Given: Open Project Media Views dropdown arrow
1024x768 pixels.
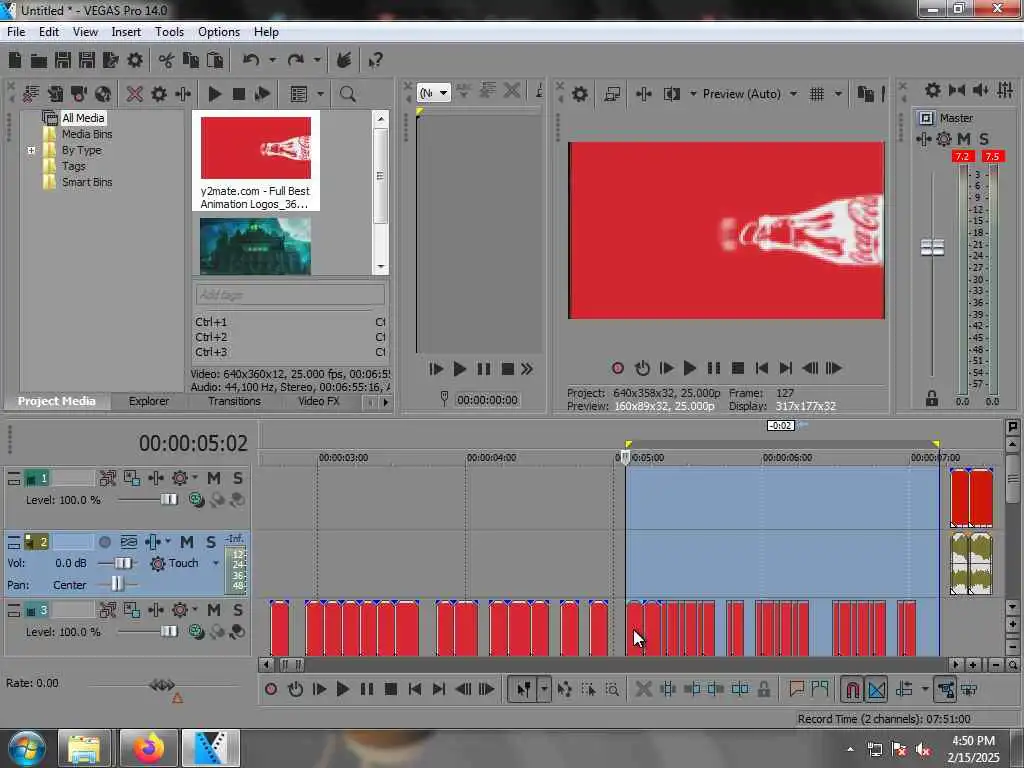Looking at the screenshot, I should pyautogui.click(x=320, y=94).
